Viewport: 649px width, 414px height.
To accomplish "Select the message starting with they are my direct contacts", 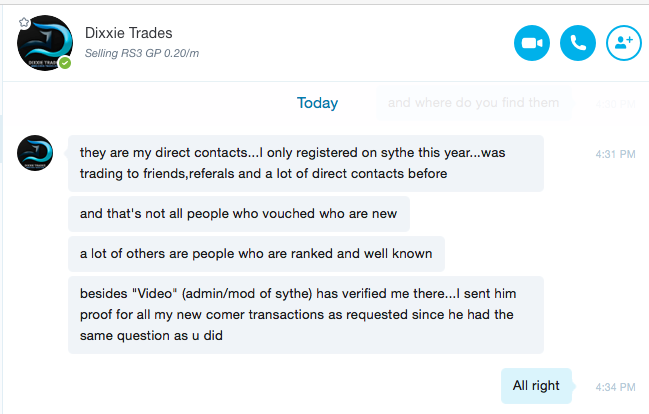I will point(306,163).
